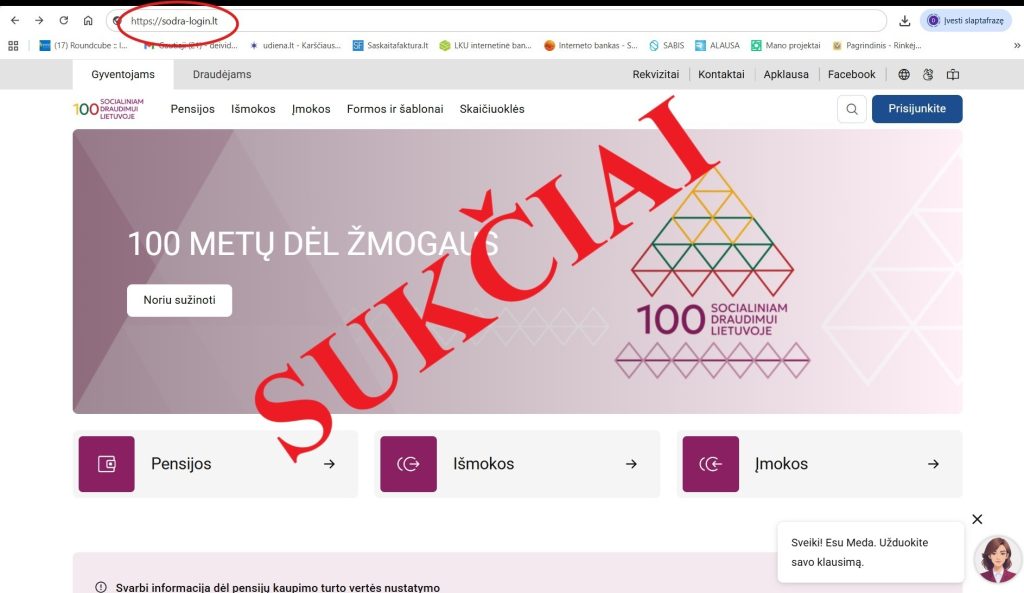Show more bookmarks with the chevron
The image size is (1024, 593).
(1017, 46)
